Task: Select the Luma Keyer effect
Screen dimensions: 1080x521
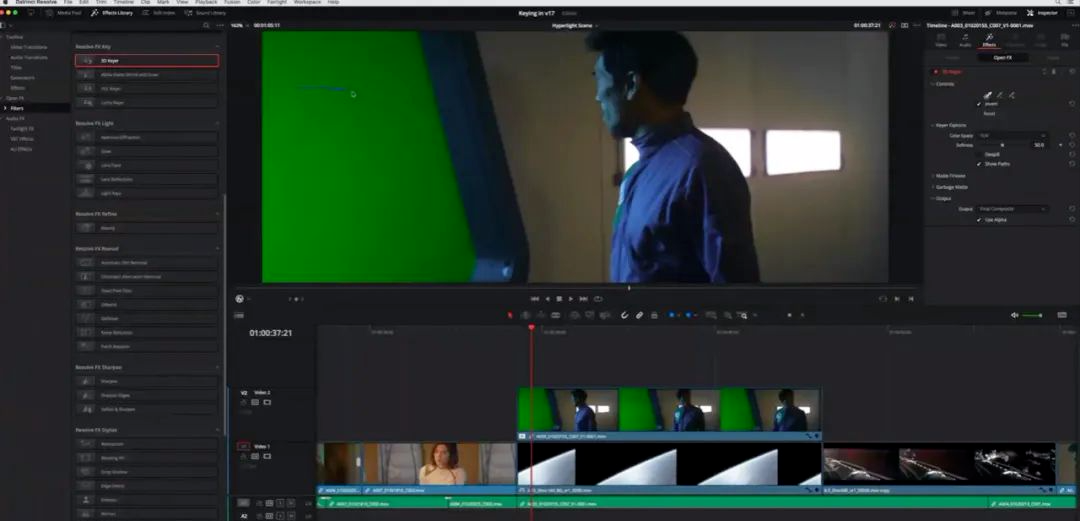Action: pos(147,103)
